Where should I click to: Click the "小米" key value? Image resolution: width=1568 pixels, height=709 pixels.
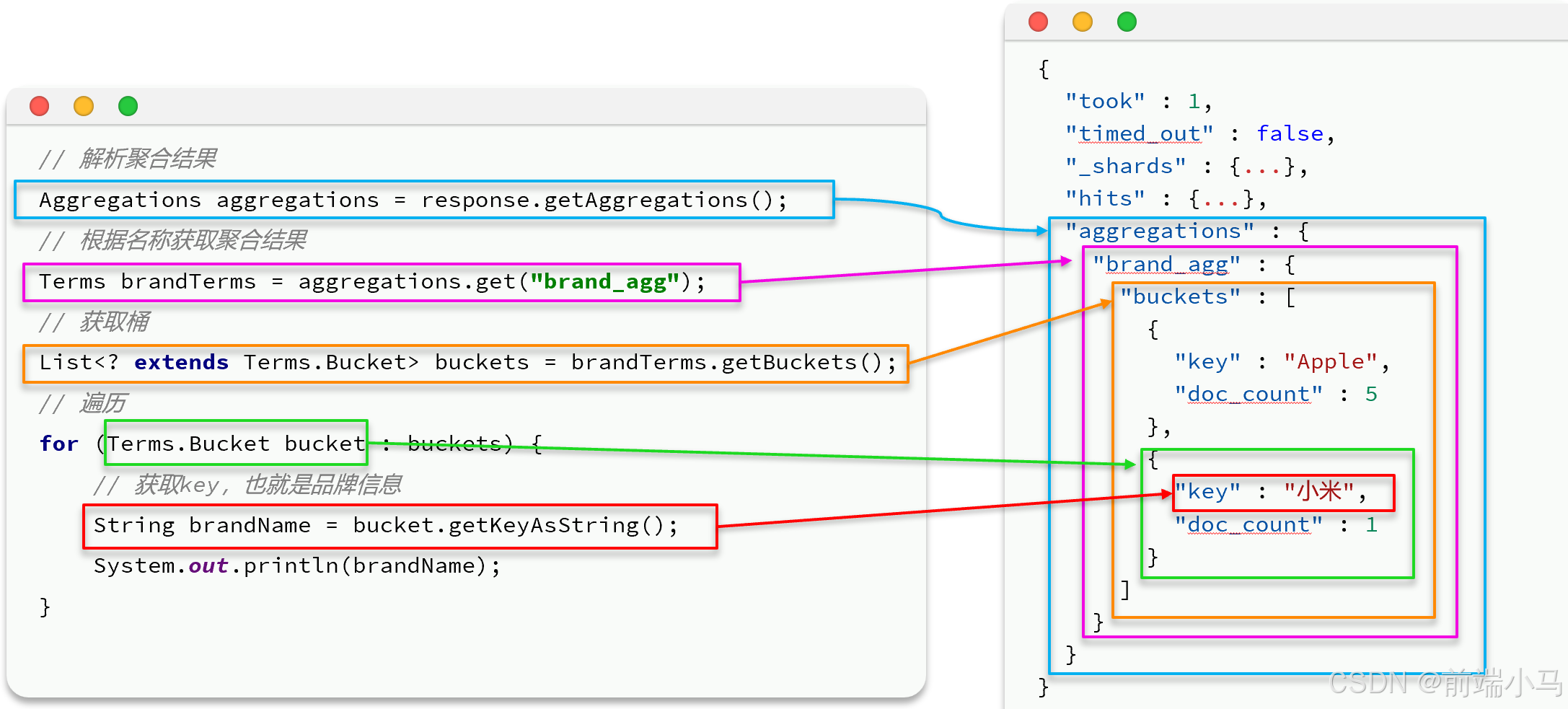[1319, 492]
